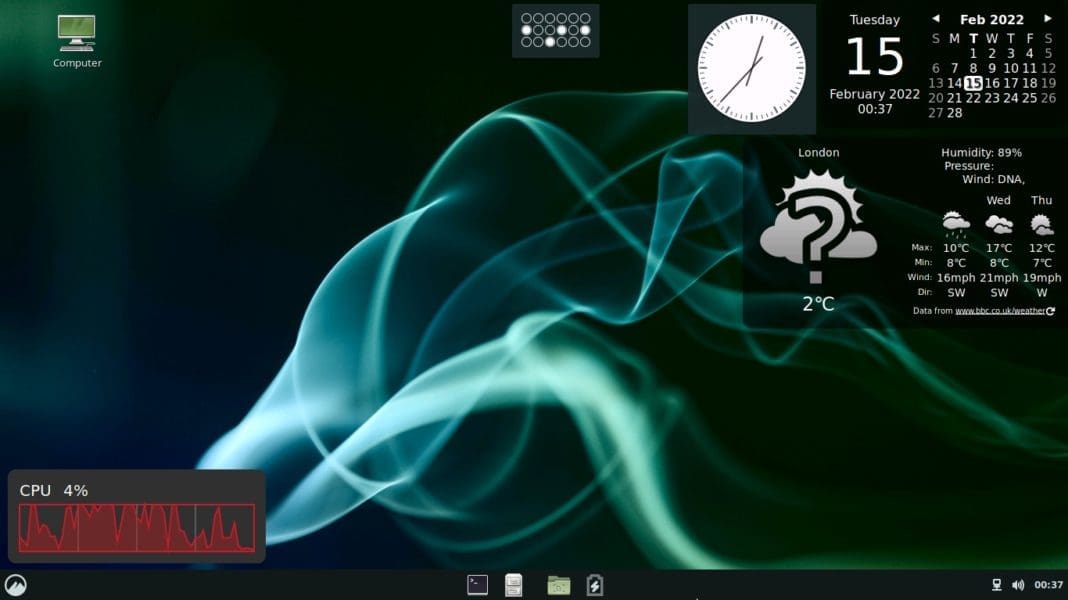Viewport: 1068px width, 600px height.
Task: Open the application menu at bottom-left corner
Action: (x=16, y=585)
